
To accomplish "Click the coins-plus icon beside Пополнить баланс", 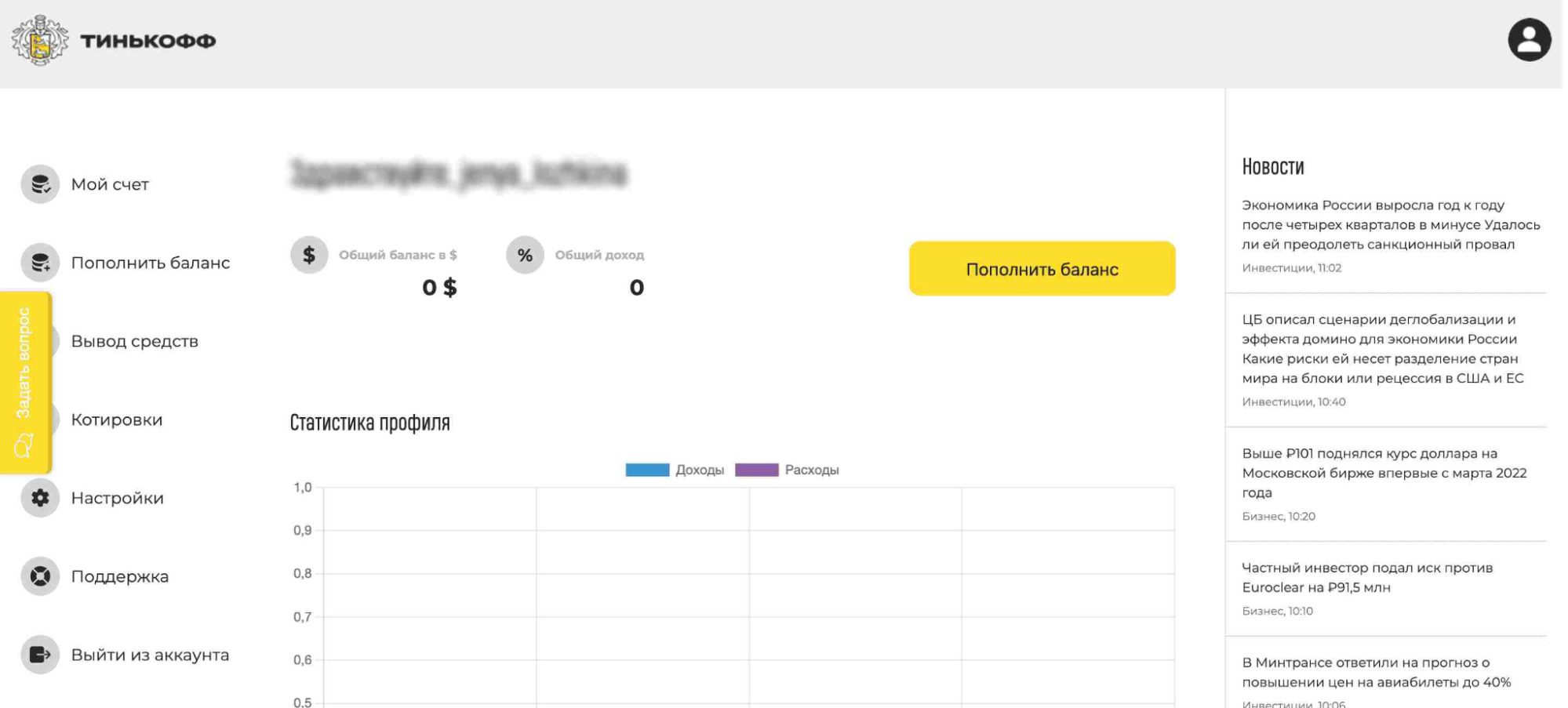I will [x=40, y=263].
